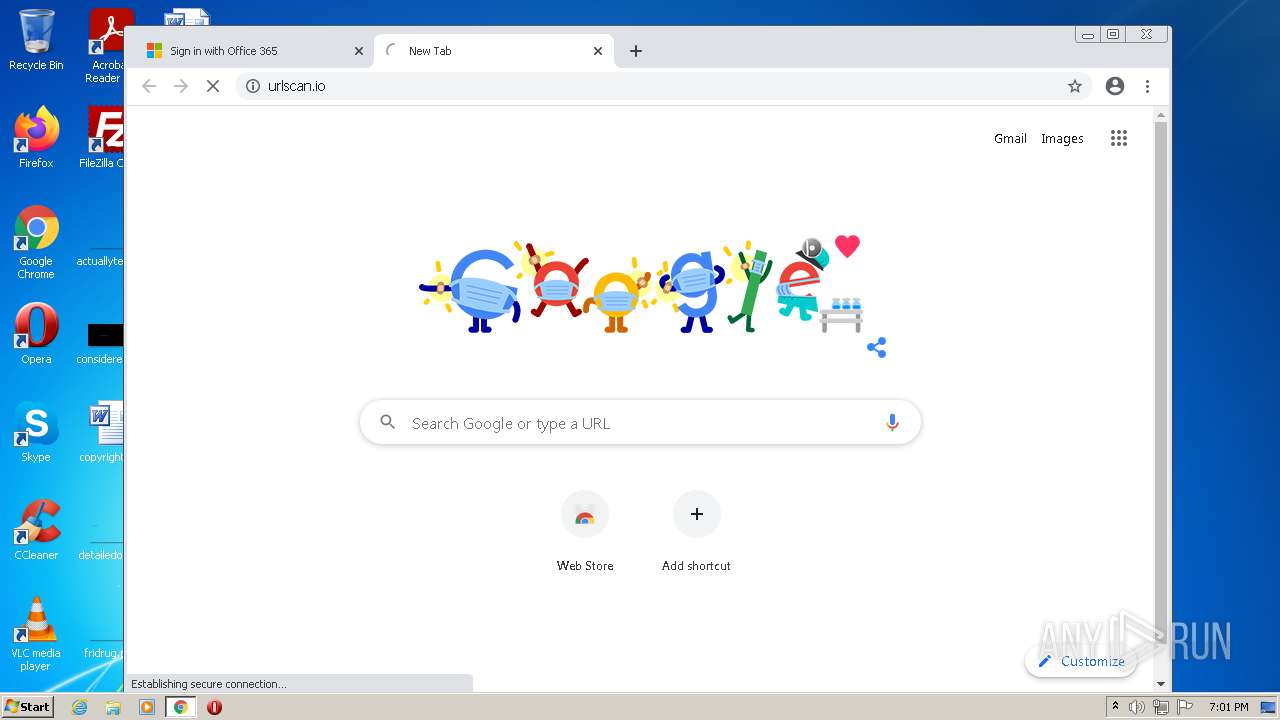This screenshot has width=1280, height=720.
Task: Go forward using the forward arrow
Action: (181, 86)
